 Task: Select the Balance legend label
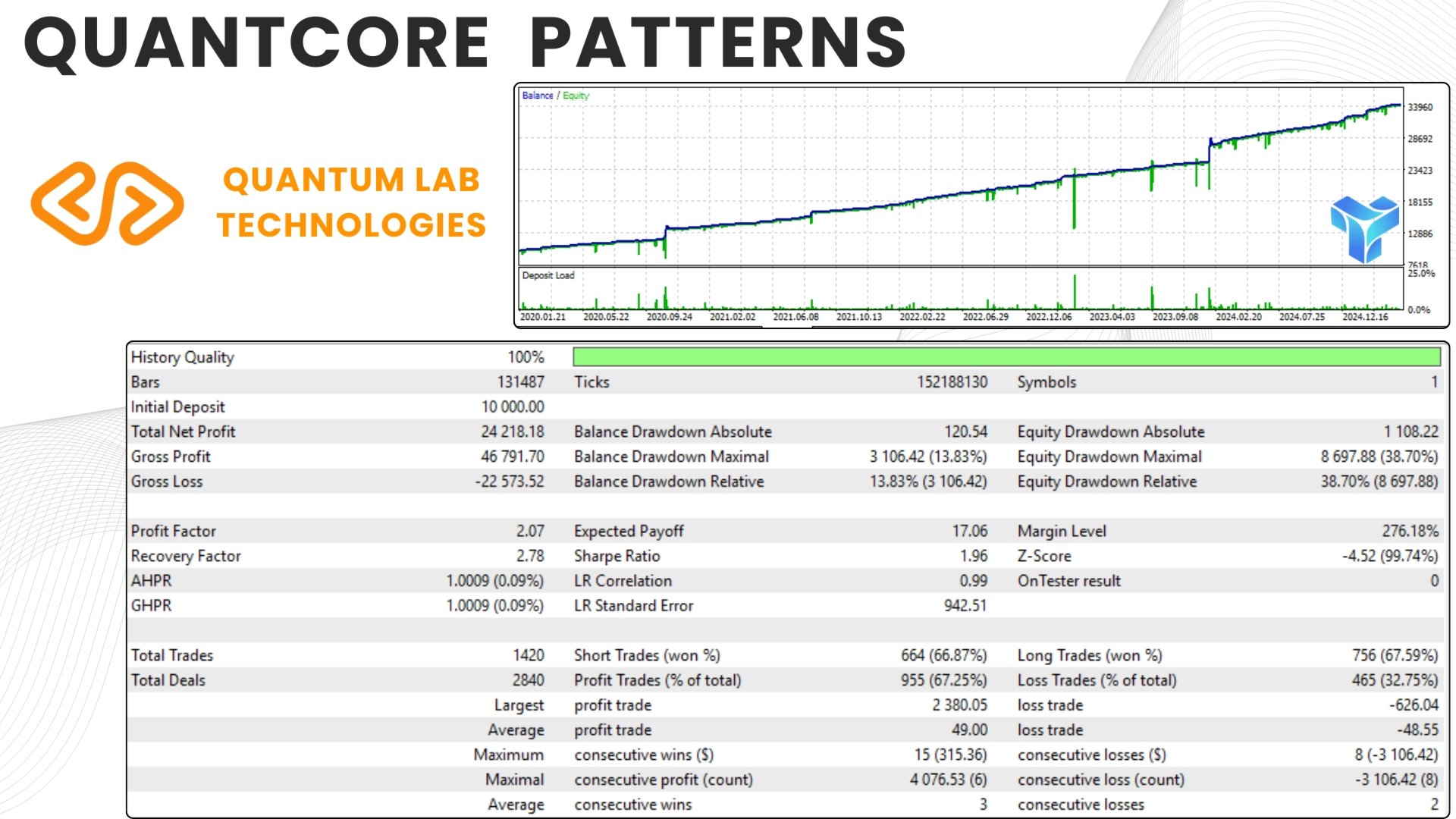click(538, 96)
